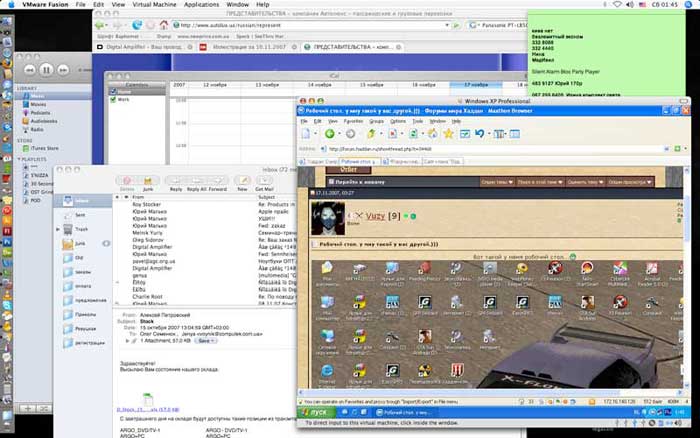The width and height of the screenshot is (700, 438).
Task: Click the reload icon in the Mac browser
Action: pyautogui.click(x=137, y=25)
